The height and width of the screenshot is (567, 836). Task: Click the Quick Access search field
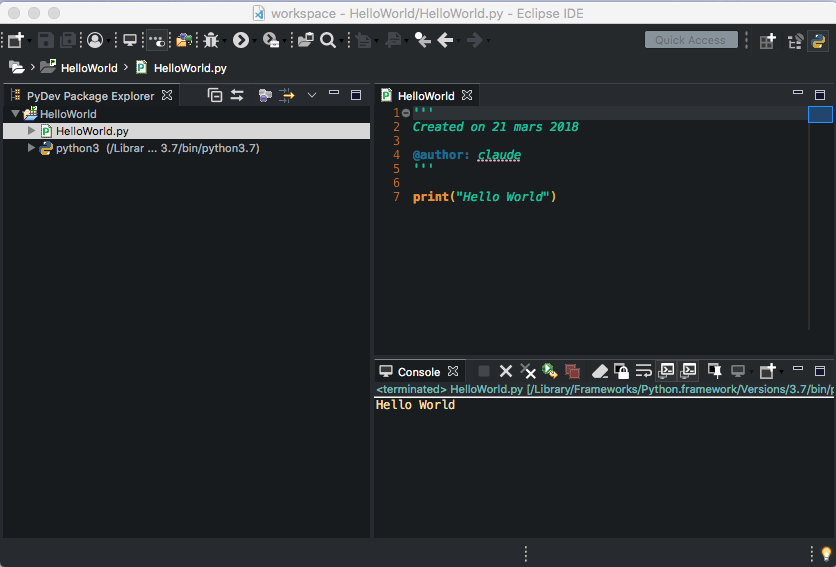click(691, 40)
